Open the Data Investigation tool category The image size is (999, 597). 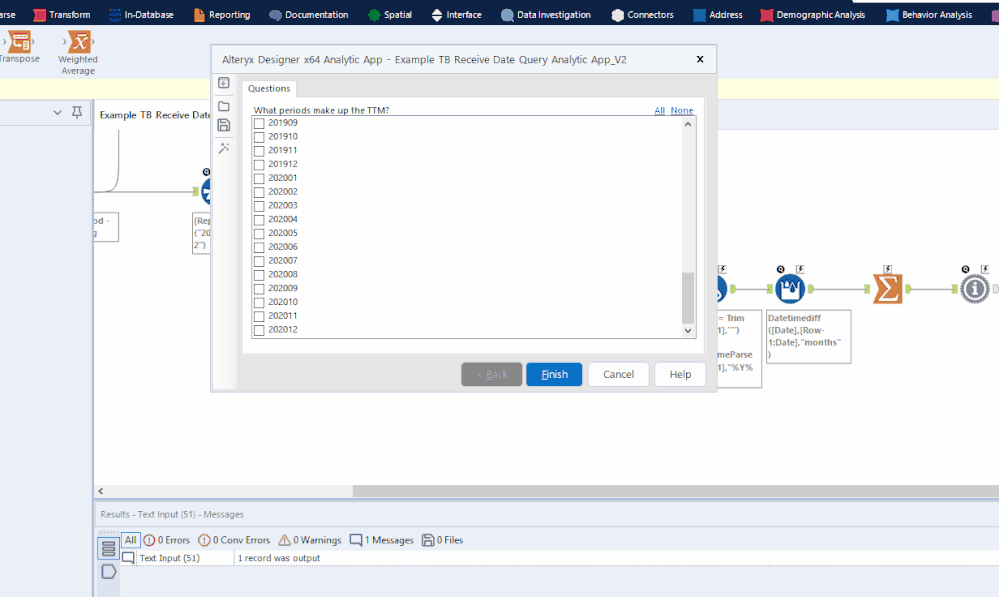pyautogui.click(x=546, y=15)
